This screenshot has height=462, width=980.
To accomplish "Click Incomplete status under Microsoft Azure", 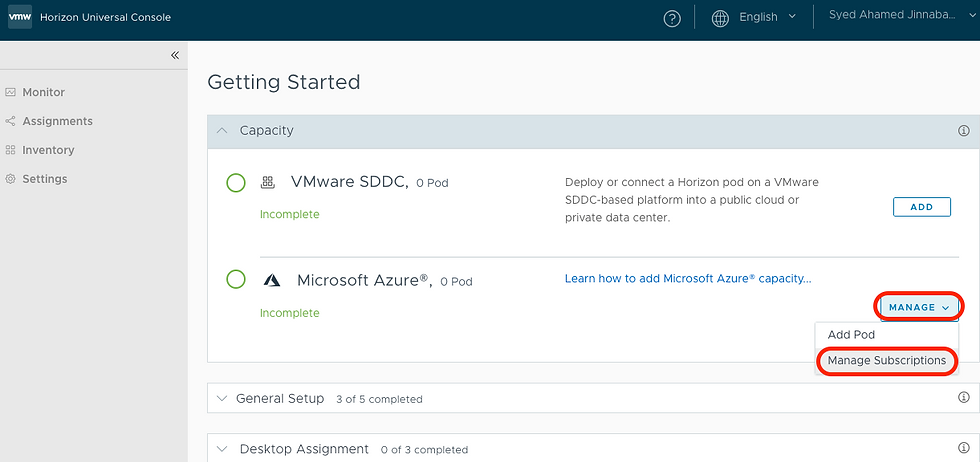I will pos(289,313).
